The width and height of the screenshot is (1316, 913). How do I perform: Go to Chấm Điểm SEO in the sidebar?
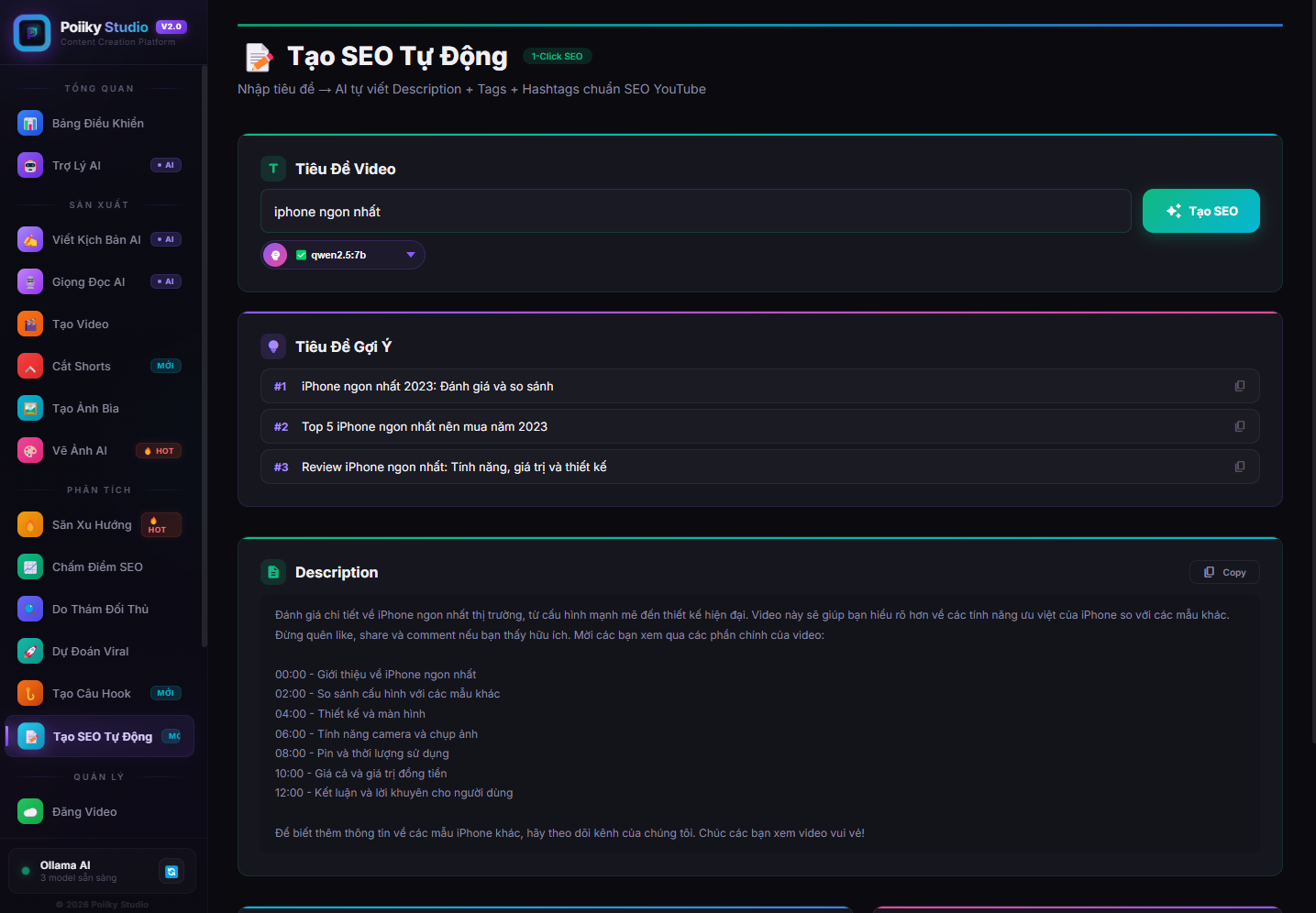pos(97,567)
